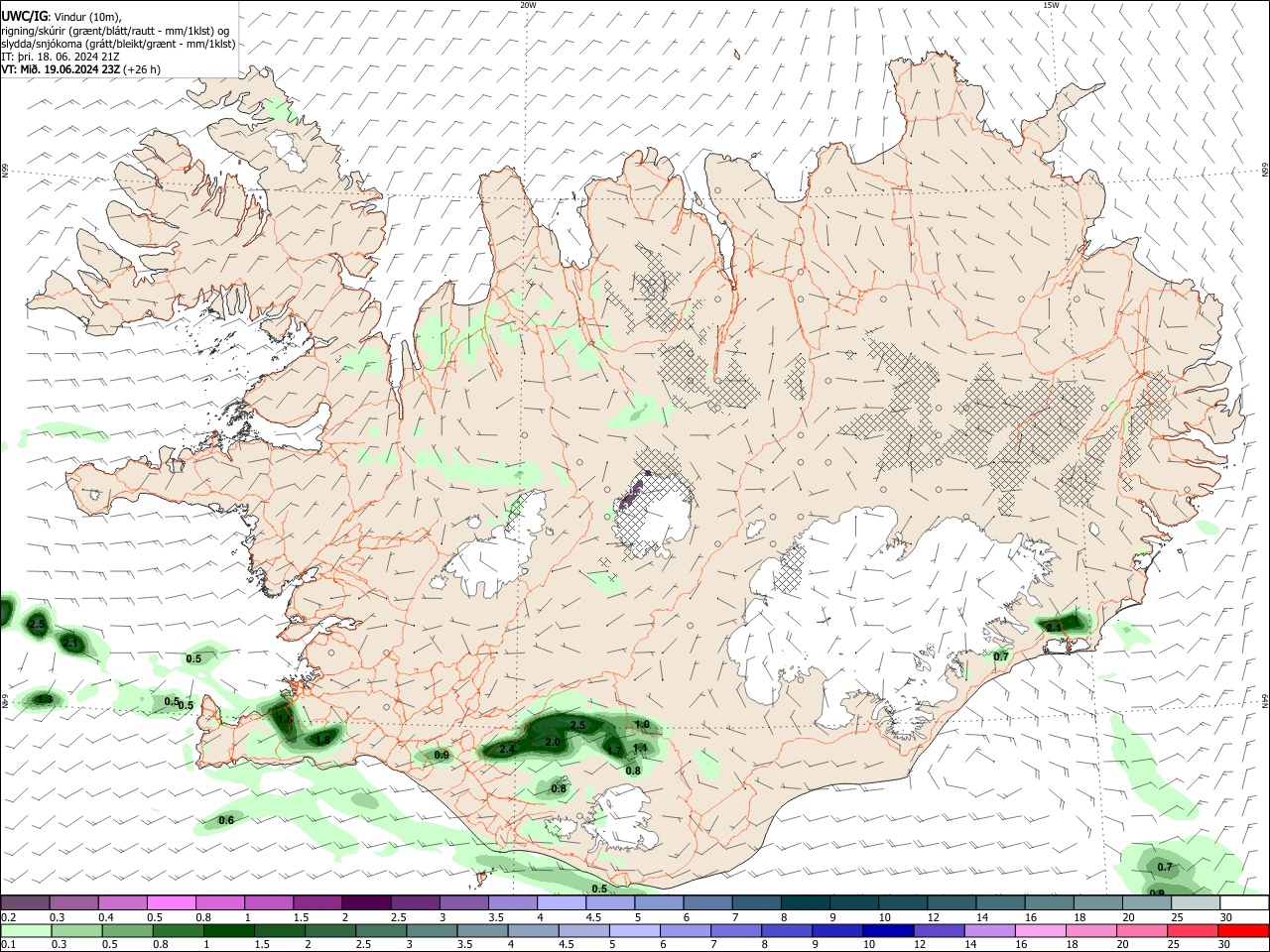Click the 0.4 legend label
This screenshot has height=952, width=1270.
[105, 917]
